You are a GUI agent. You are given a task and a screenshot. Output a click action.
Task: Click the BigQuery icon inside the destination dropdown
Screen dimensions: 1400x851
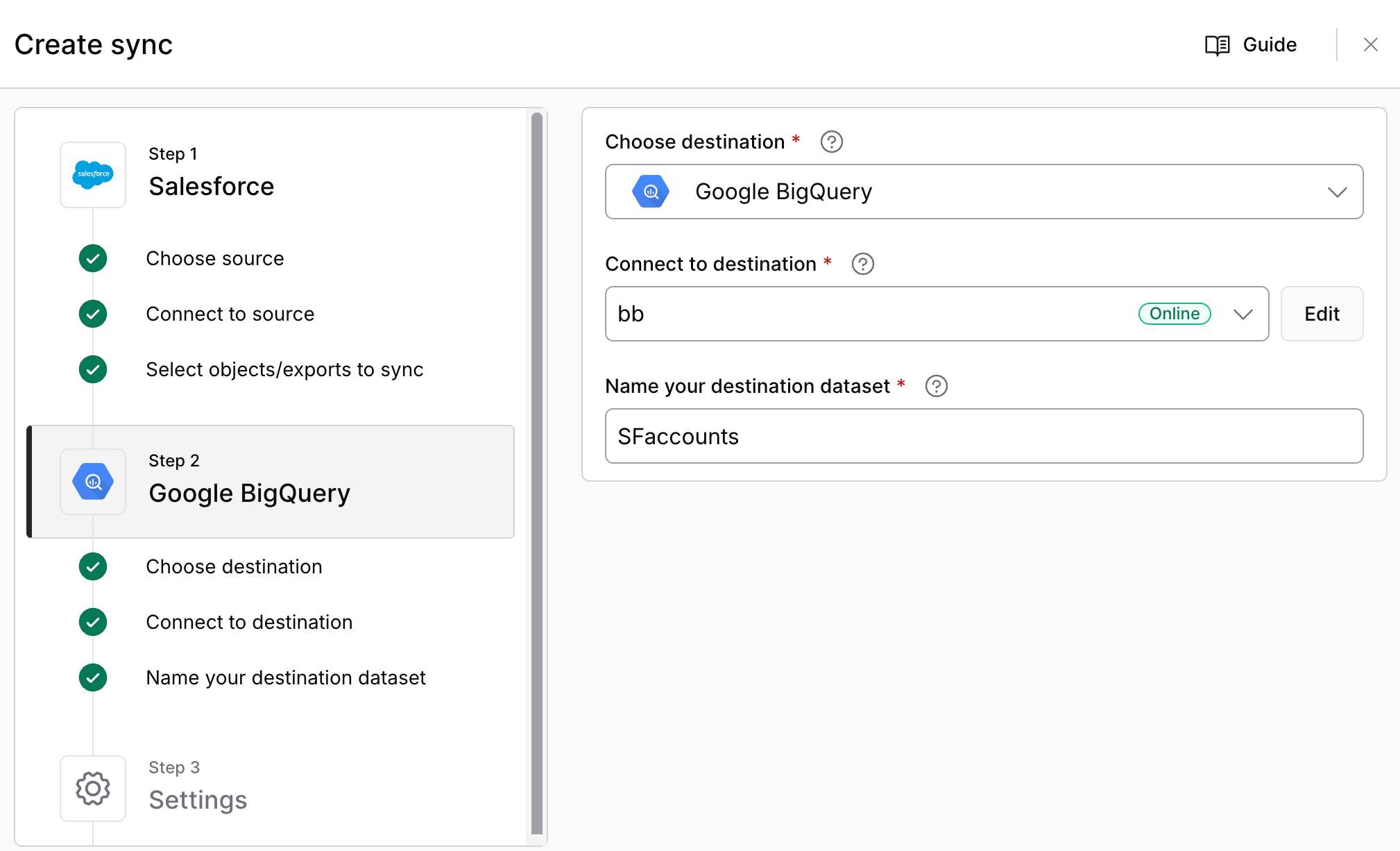click(x=651, y=192)
